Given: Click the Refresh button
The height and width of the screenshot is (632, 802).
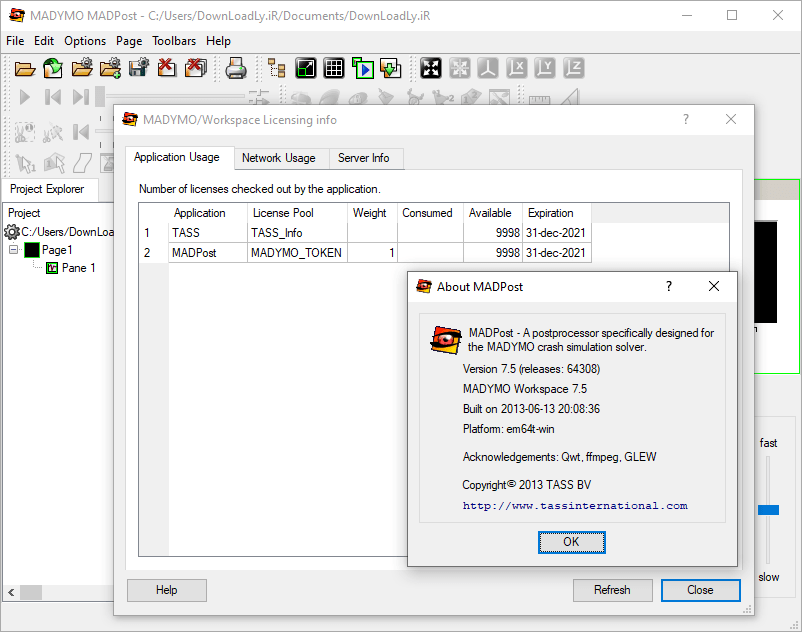Looking at the screenshot, I should pos(612,590).
